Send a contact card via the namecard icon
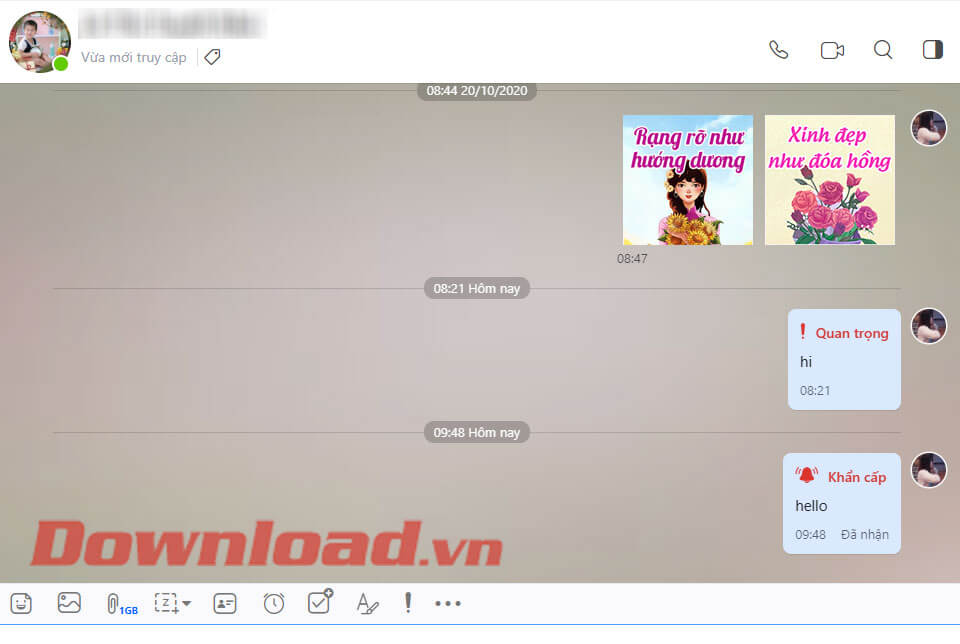 coord(225,603)
